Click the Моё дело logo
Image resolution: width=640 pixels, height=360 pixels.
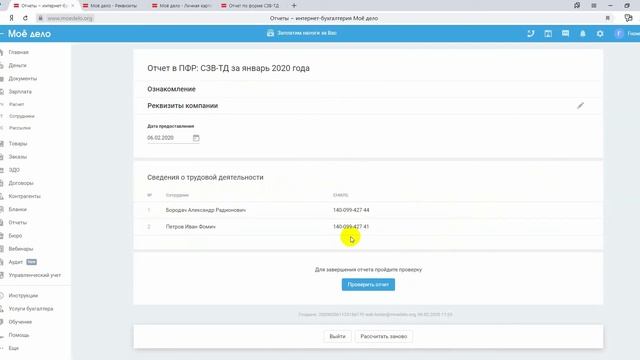[x=29, y=33]
